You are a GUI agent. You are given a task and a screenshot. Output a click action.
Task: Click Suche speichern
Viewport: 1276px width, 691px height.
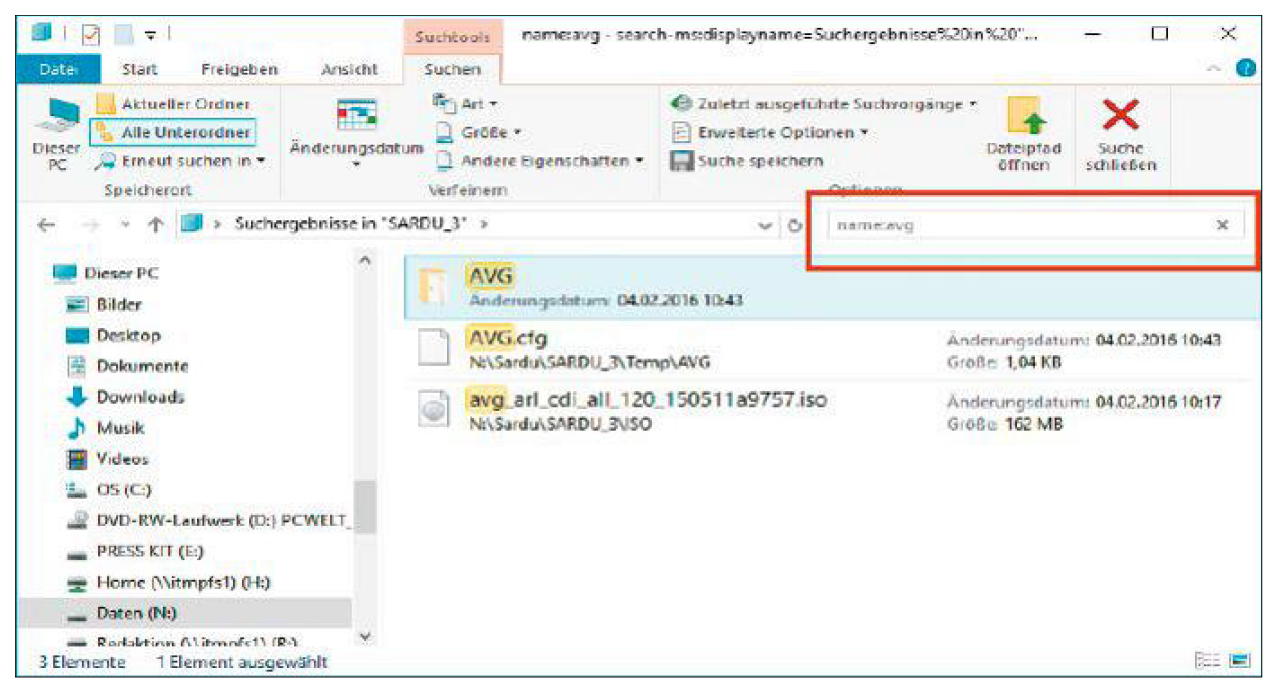pos(746,160)
